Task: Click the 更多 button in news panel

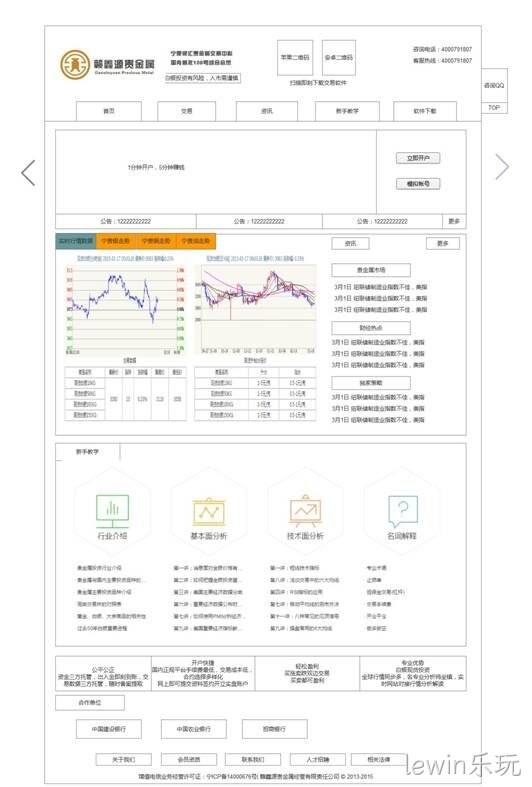Action: coord(443,243)
